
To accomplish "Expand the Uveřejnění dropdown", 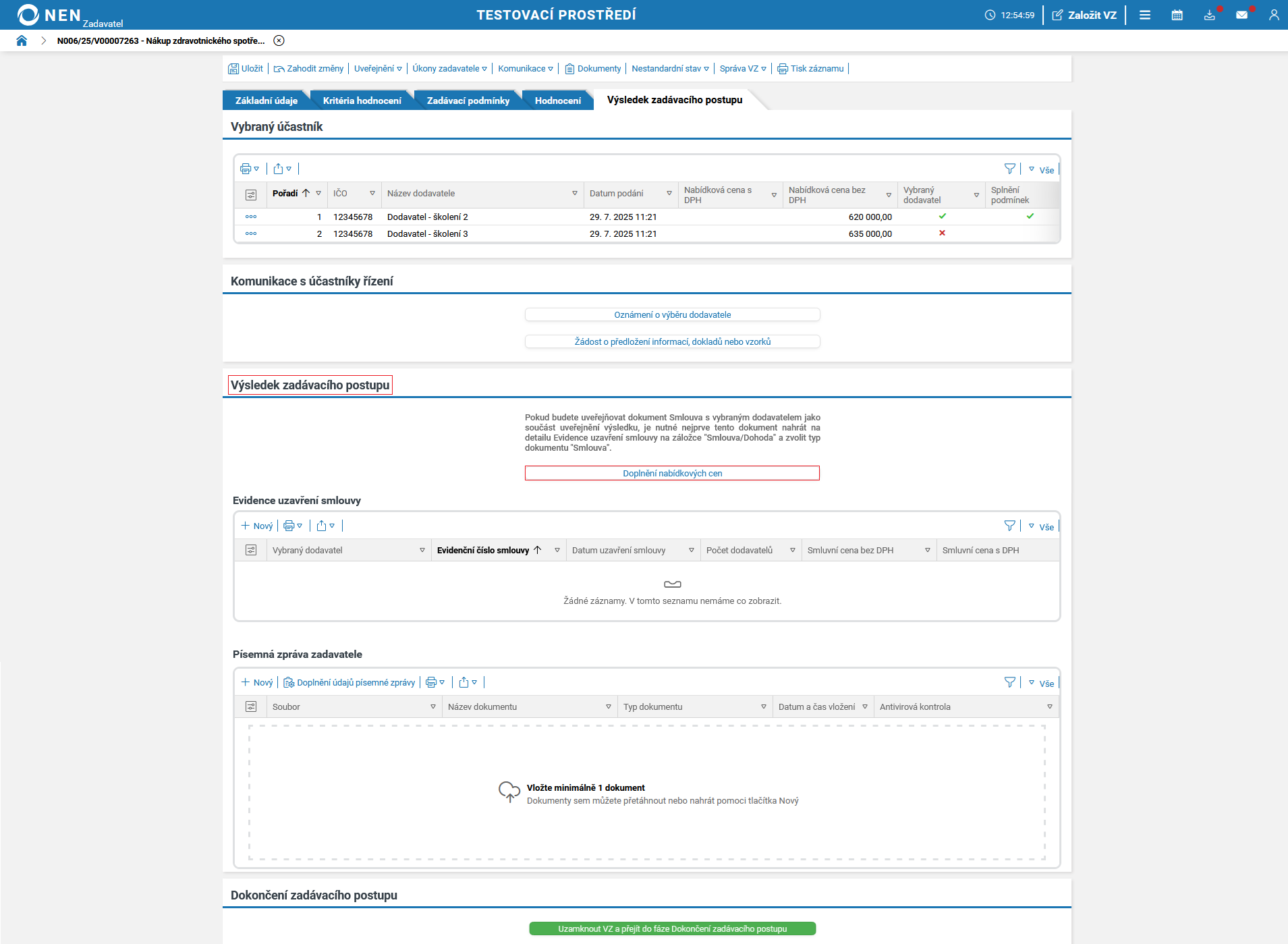I will pos(376,68).
